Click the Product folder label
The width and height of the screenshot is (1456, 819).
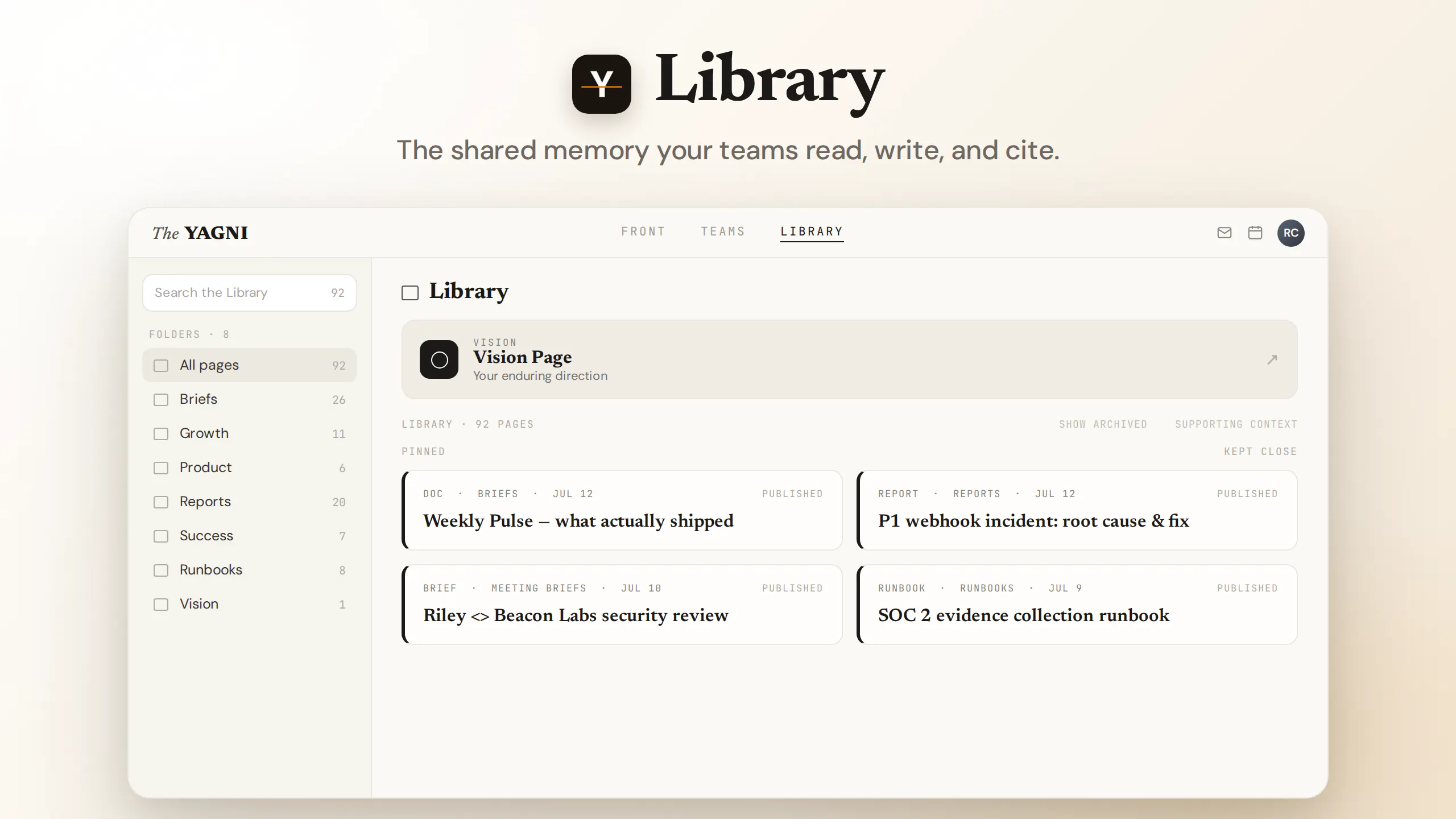tap(205, 467)
